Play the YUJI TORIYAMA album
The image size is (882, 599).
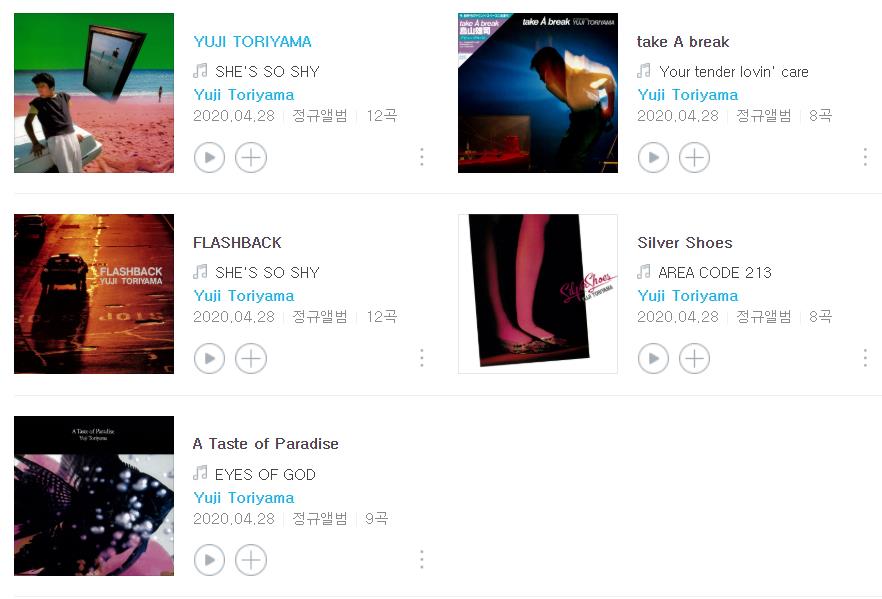tap(209, 157)
